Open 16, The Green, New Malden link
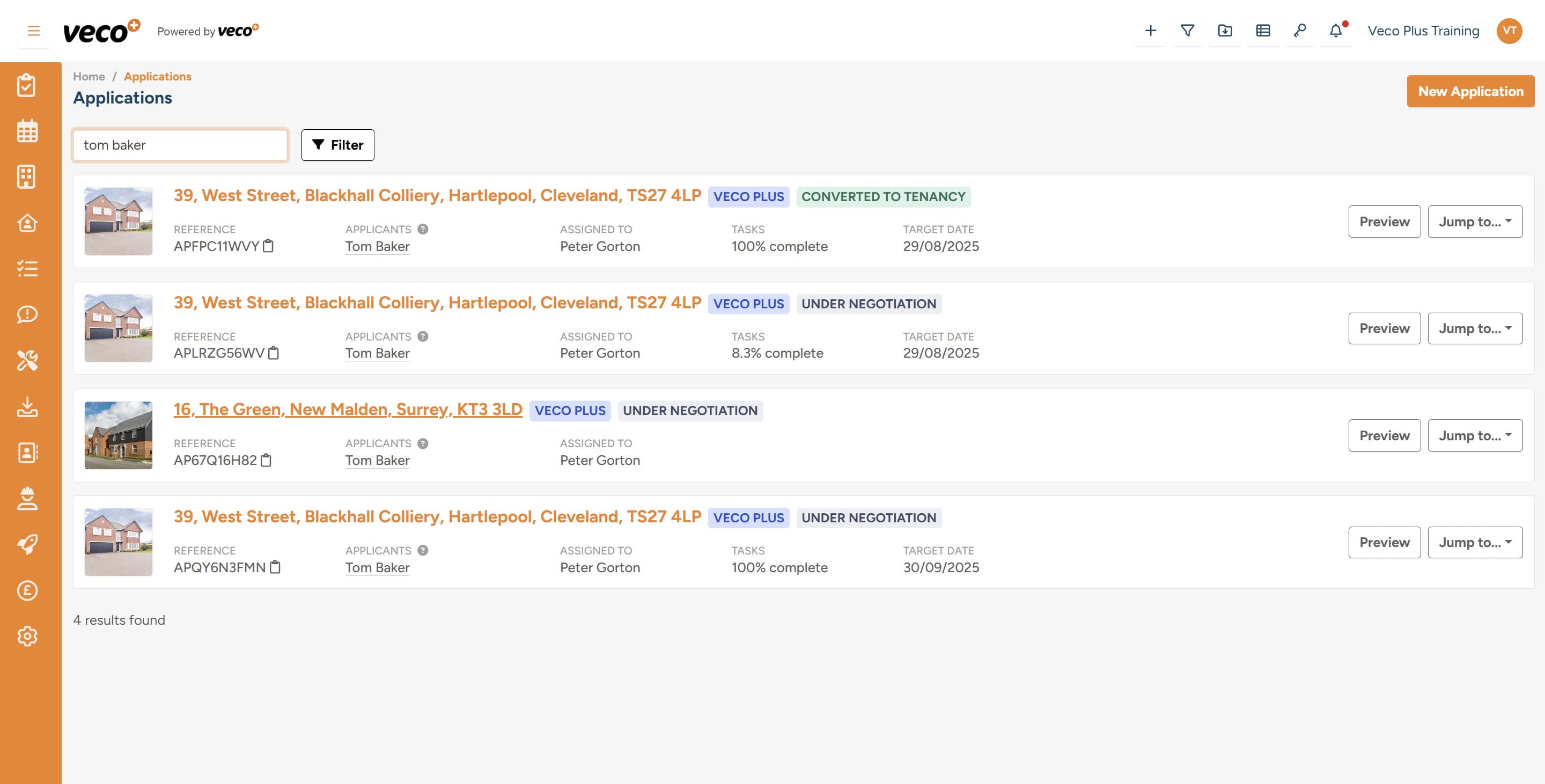The image size is (1545, 784). pyautogui.click(x=348, y=409)
